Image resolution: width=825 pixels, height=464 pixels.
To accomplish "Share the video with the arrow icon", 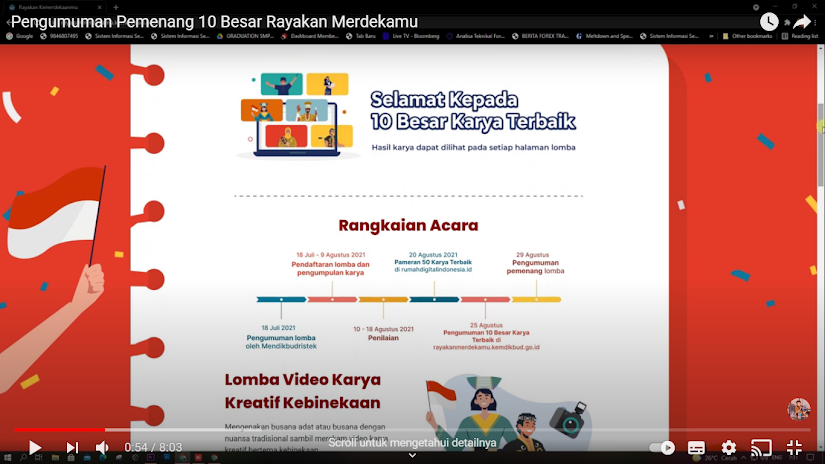I will 801,22.
